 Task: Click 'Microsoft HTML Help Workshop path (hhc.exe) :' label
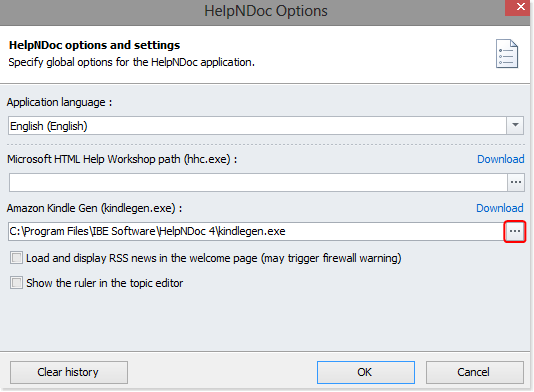click(122, 159)
